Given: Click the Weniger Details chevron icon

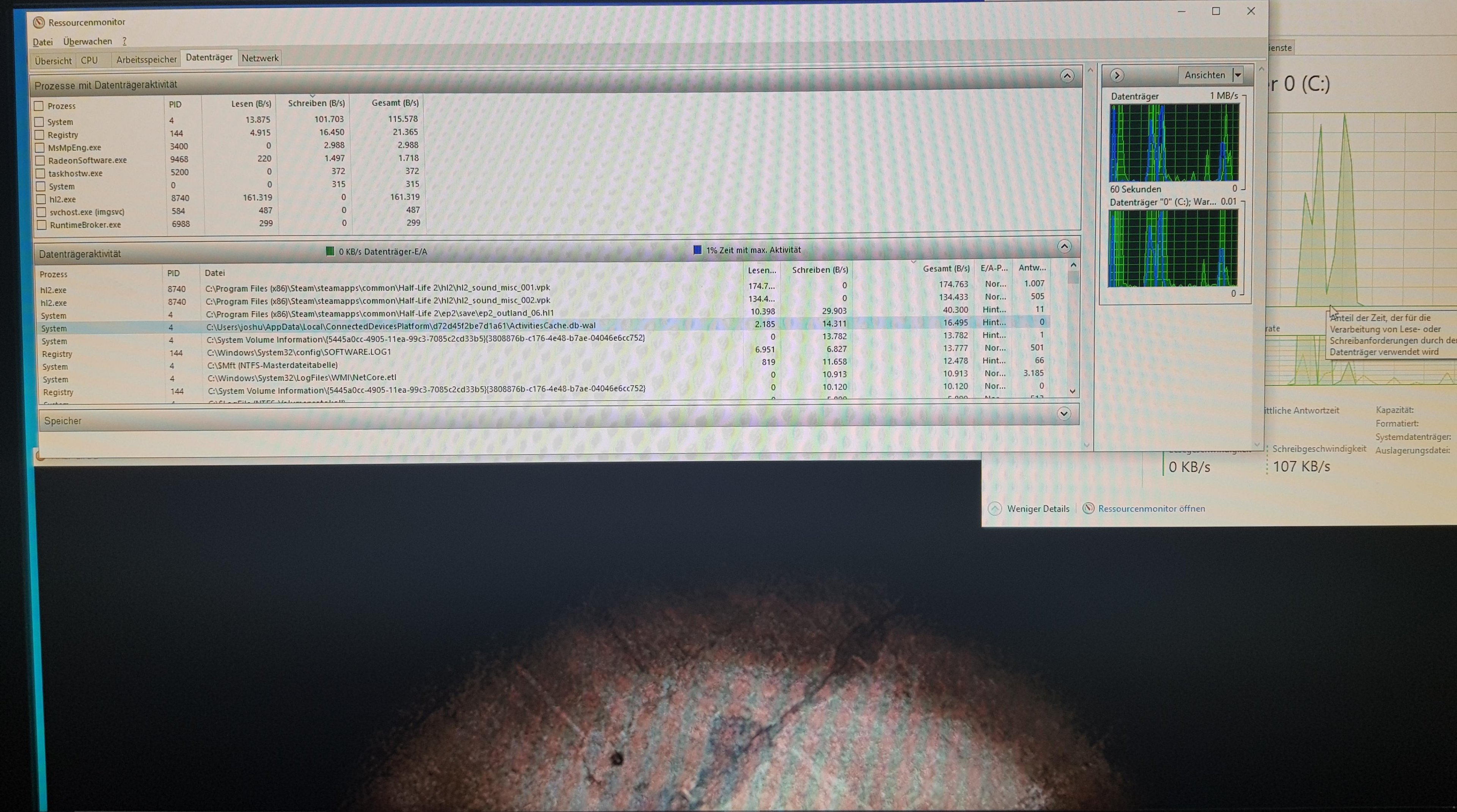Looking at the screenshot, I should tap(995, 508).
